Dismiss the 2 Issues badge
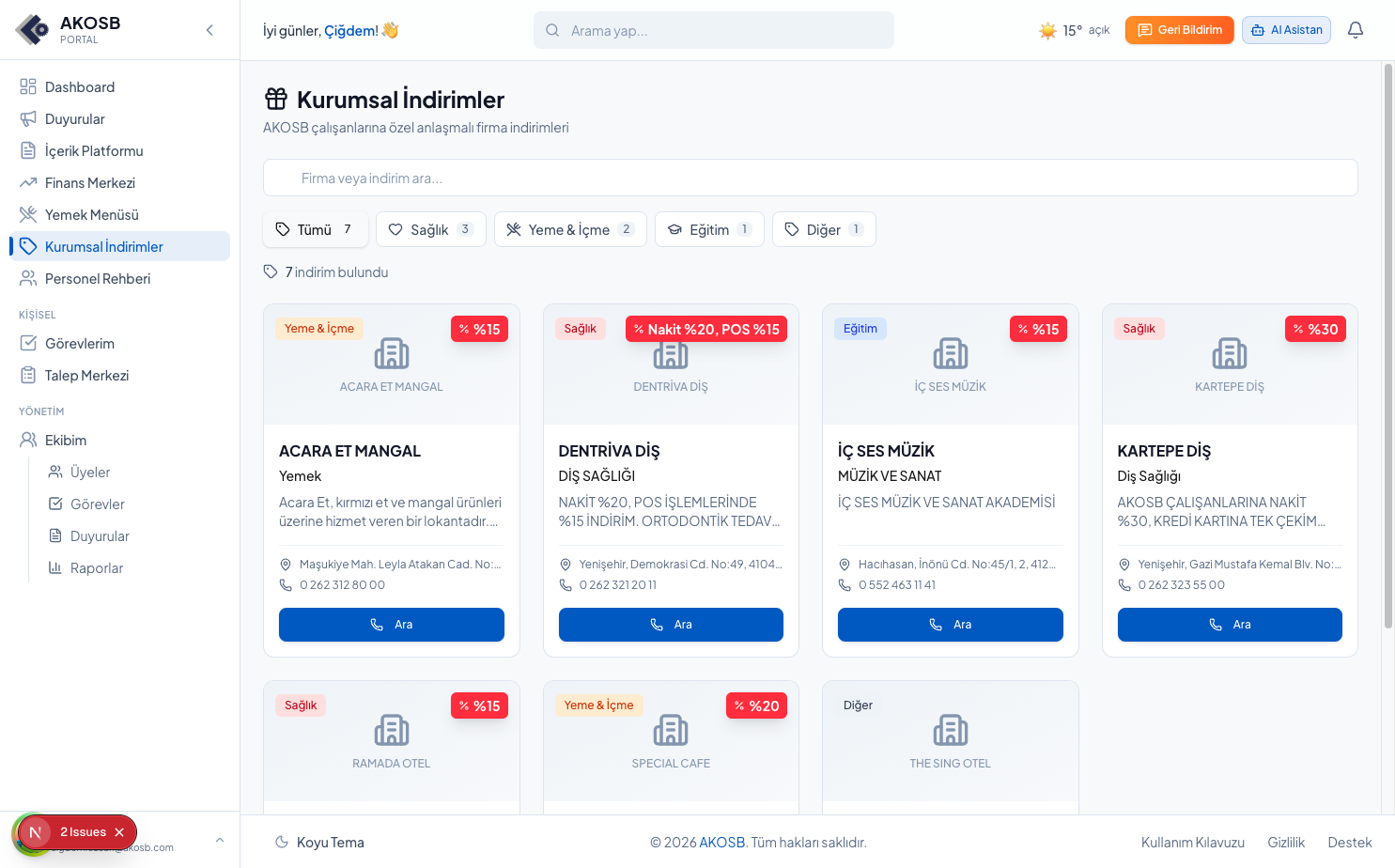1395x868 pixels. click(x=119, y=832)
